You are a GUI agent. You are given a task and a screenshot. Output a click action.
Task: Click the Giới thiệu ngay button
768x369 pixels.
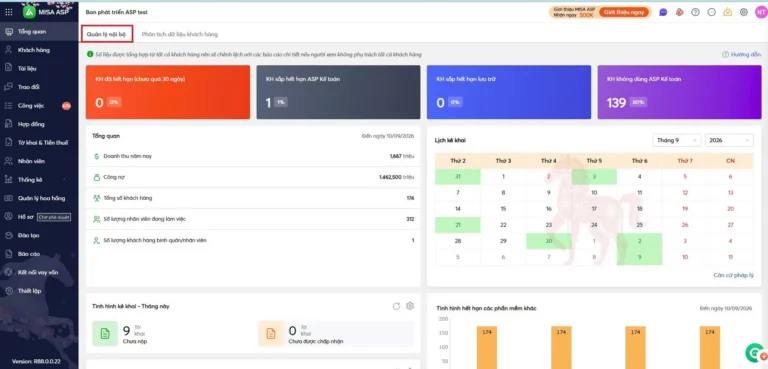(624, 12)
